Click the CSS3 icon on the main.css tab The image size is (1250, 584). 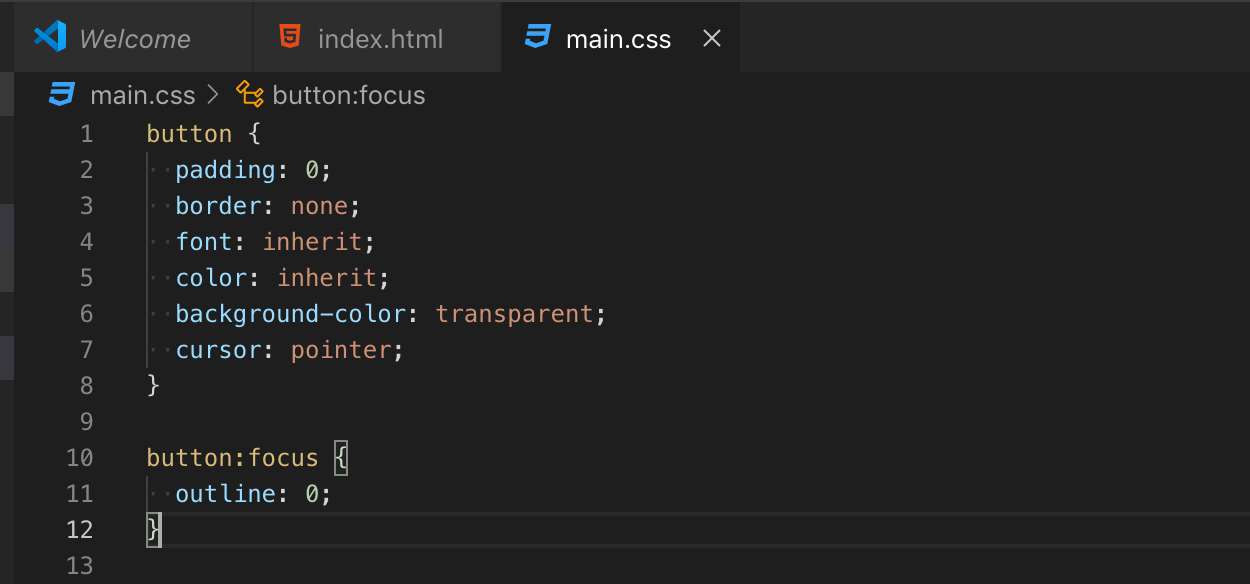coord(538,38)
